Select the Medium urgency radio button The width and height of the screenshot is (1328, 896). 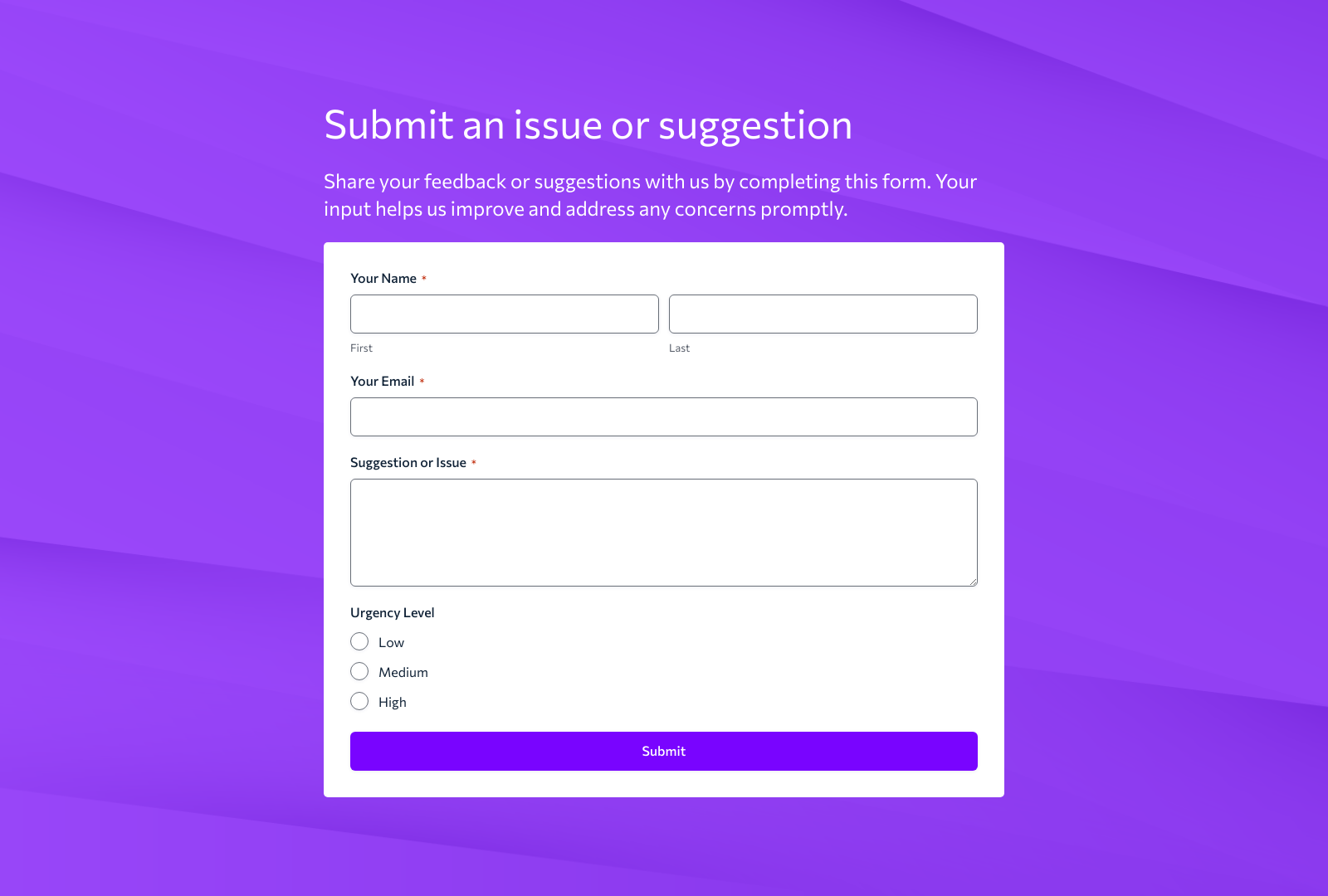tap(359, 671)
